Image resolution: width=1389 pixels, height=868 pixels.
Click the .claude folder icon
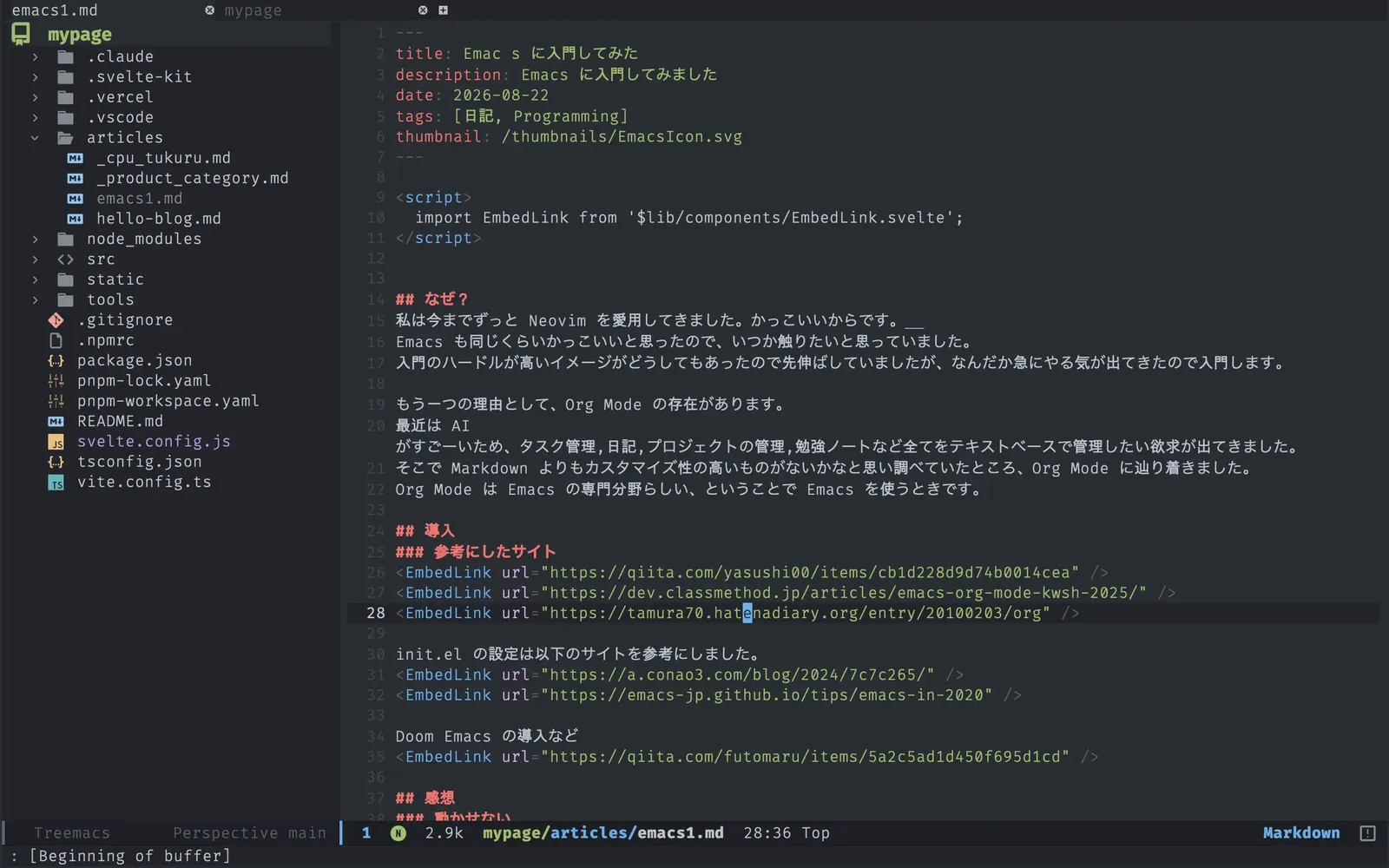tap(65, 56)
